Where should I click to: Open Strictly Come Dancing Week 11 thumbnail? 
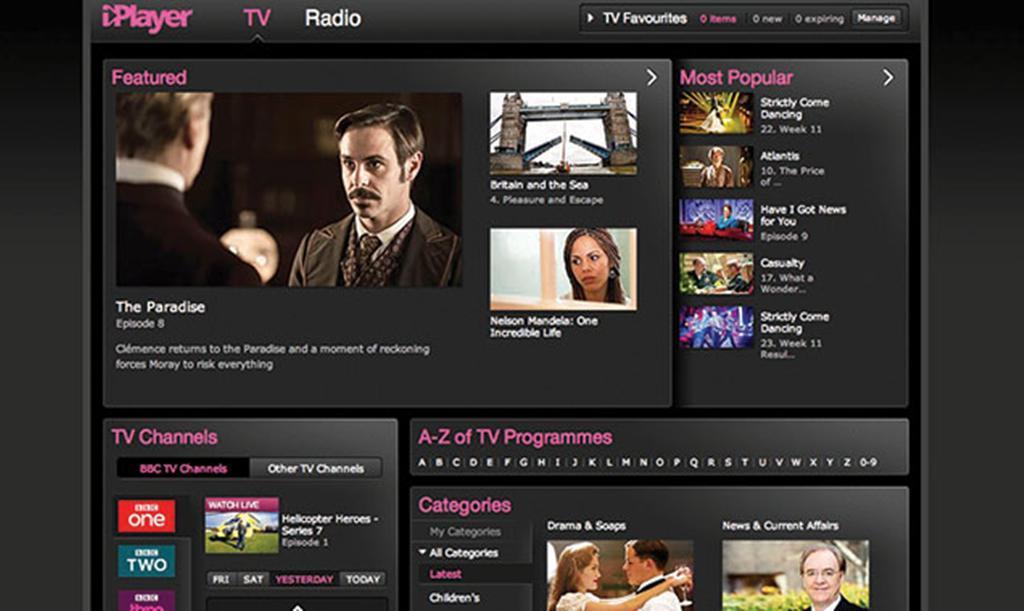(x=716, y=113)
